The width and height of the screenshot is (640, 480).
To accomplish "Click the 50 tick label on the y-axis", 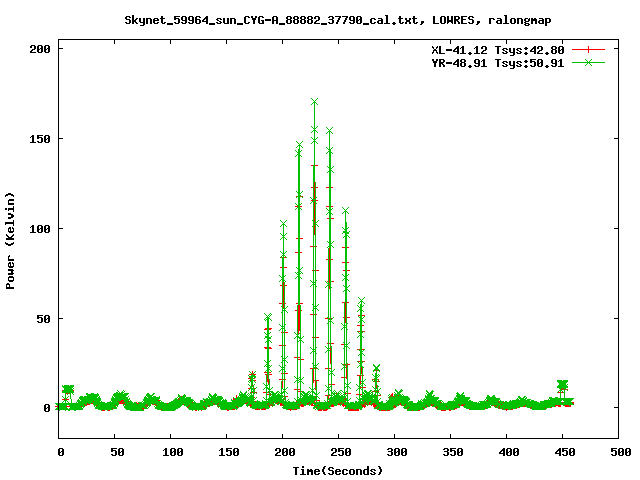I will (x=45, y=318).
